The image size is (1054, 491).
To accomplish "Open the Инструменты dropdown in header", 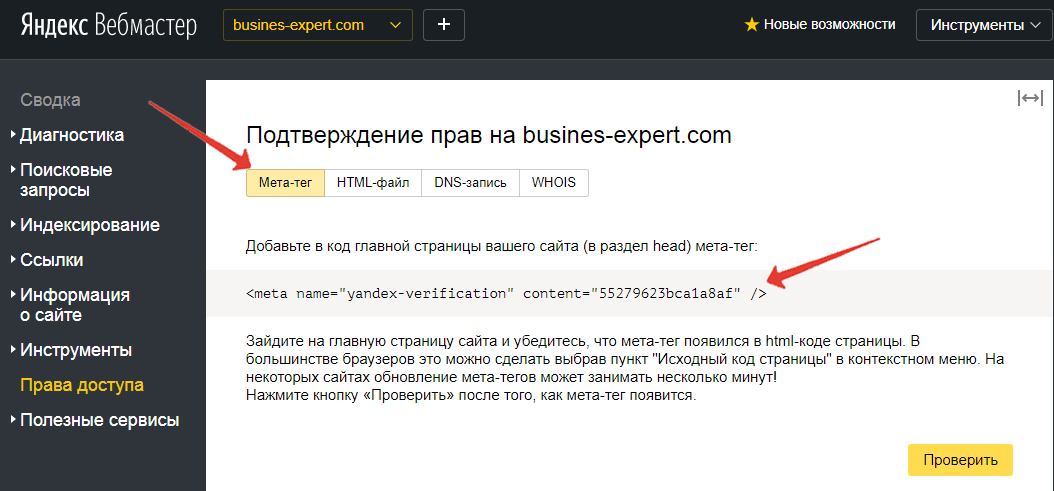I will (x=985, y=26).
